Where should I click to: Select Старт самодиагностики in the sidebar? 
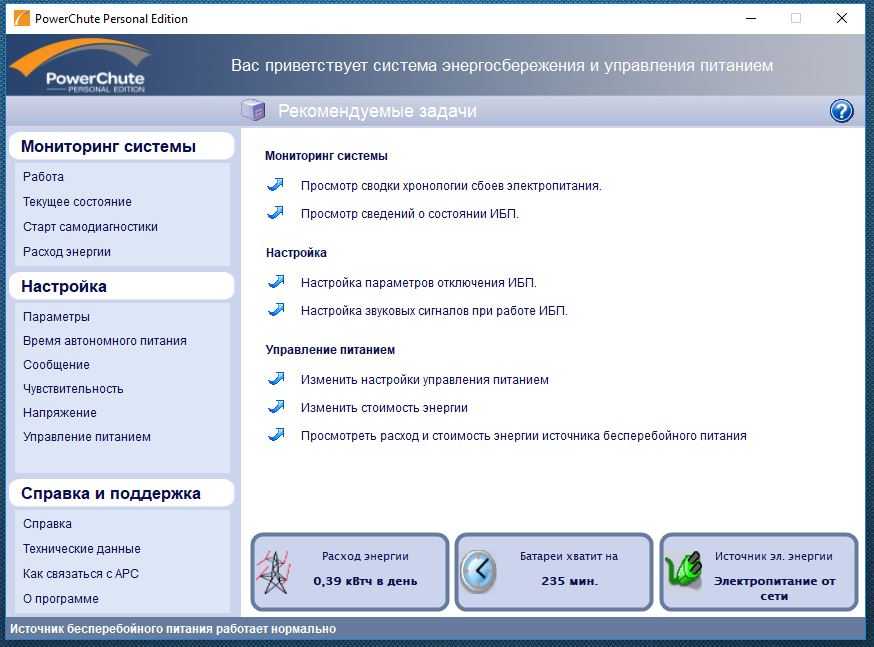[x=90, y=227]
